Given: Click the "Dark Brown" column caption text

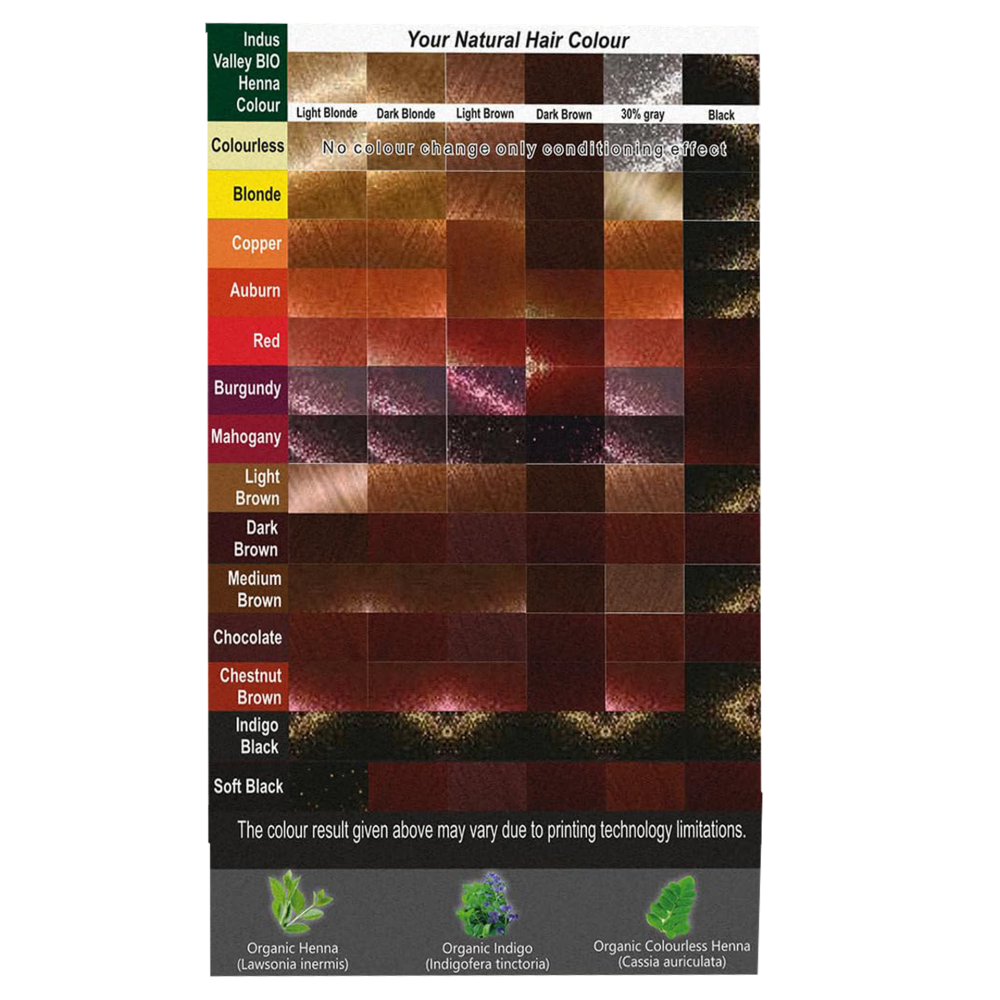Looking at the screenshot, I should 564,115.
